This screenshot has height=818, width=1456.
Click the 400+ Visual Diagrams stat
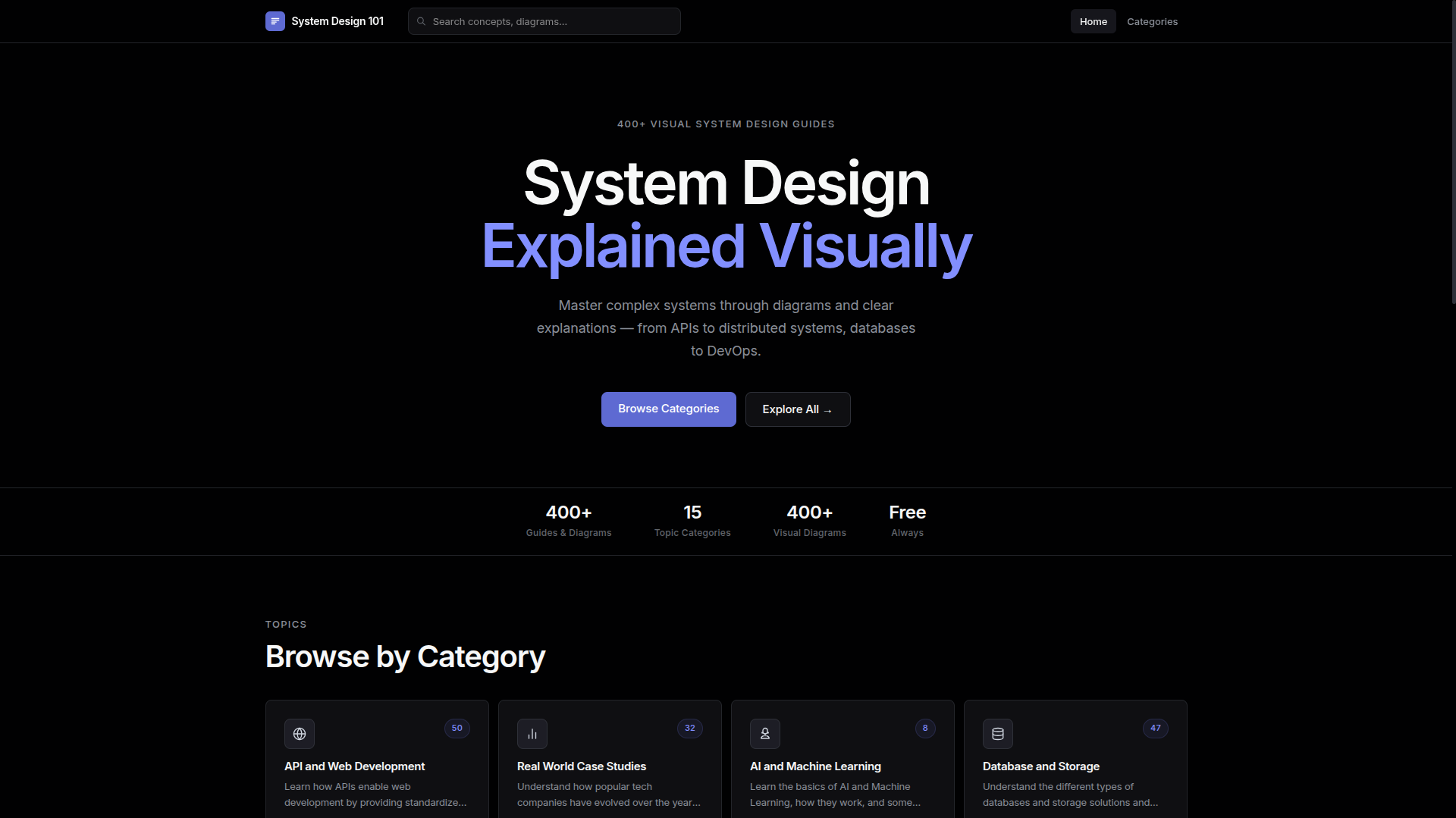point(810,522)
